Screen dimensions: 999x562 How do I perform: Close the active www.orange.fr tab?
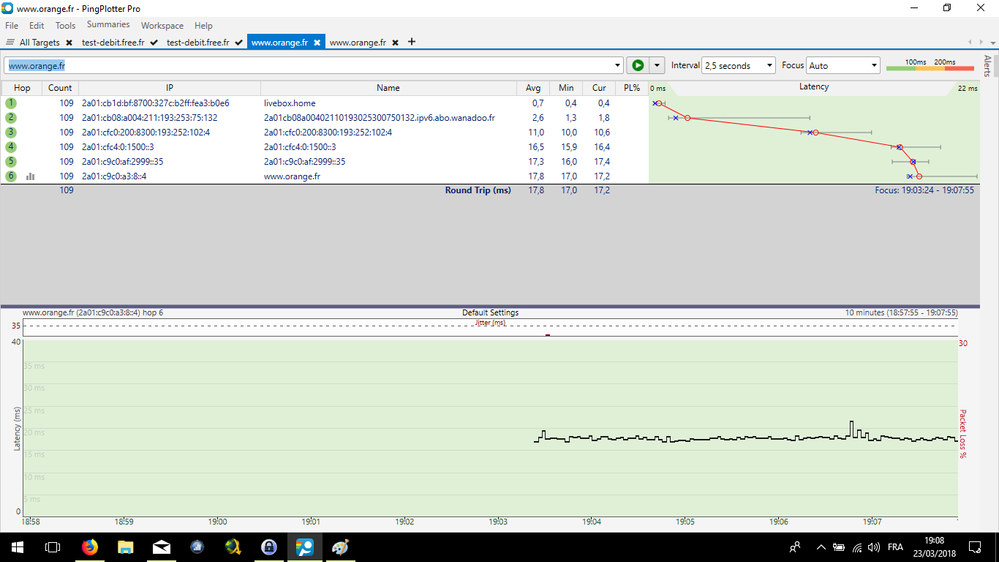tap(317, 42)
